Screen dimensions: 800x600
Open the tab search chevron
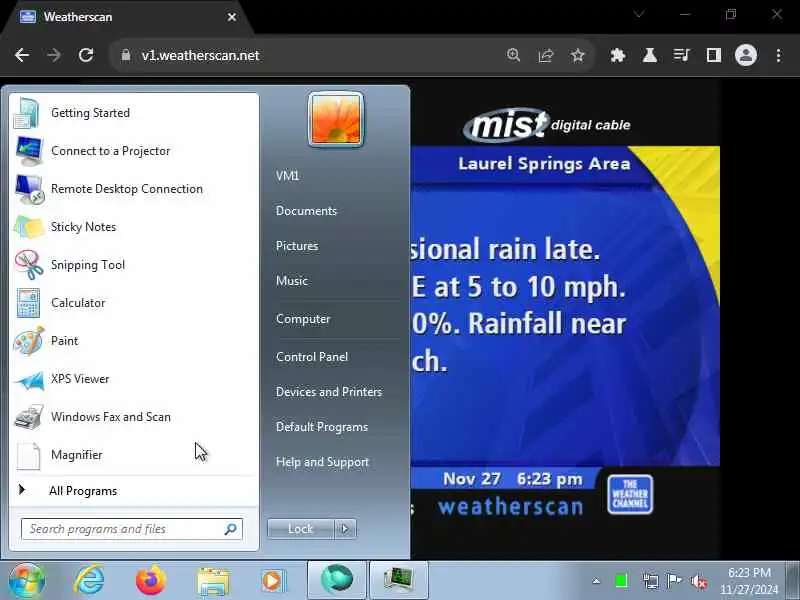coord(639,14)
